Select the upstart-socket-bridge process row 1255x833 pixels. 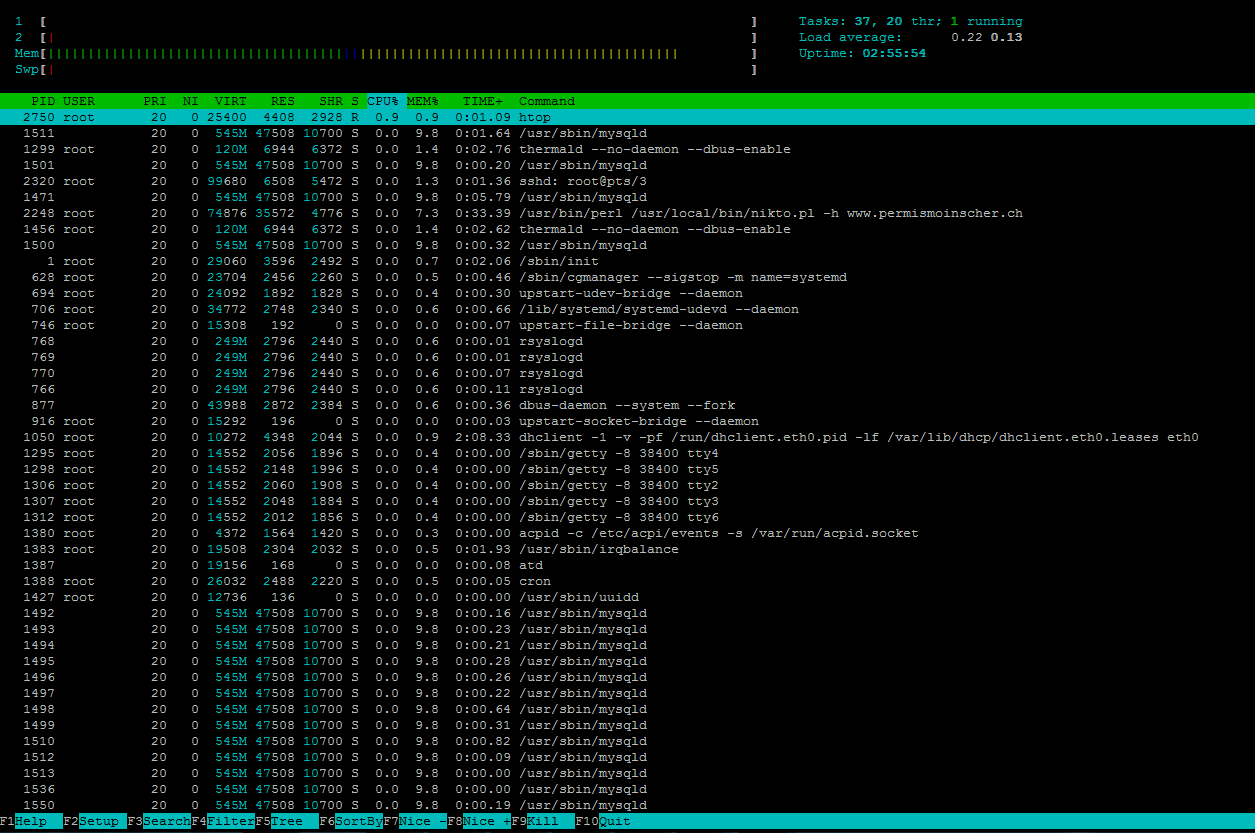tap(627, 421)
